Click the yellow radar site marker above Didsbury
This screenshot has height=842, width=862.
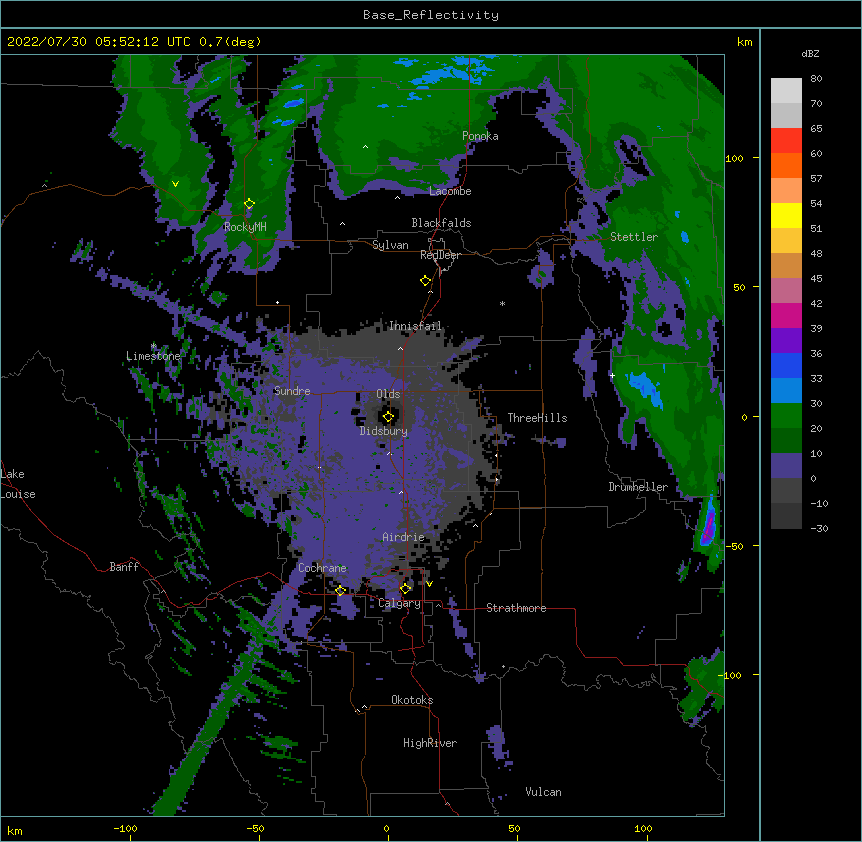(x=388, y=417)
